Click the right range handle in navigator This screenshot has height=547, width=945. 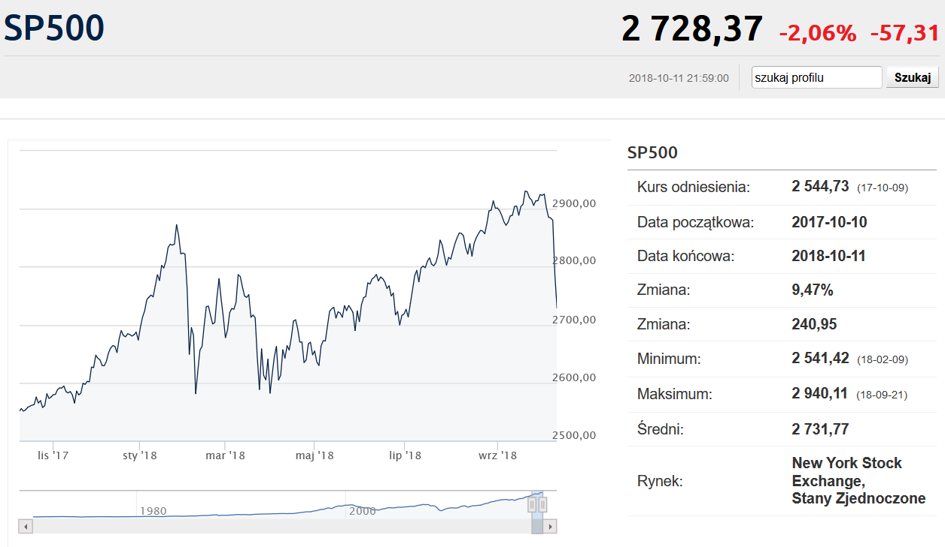point(544,504)
